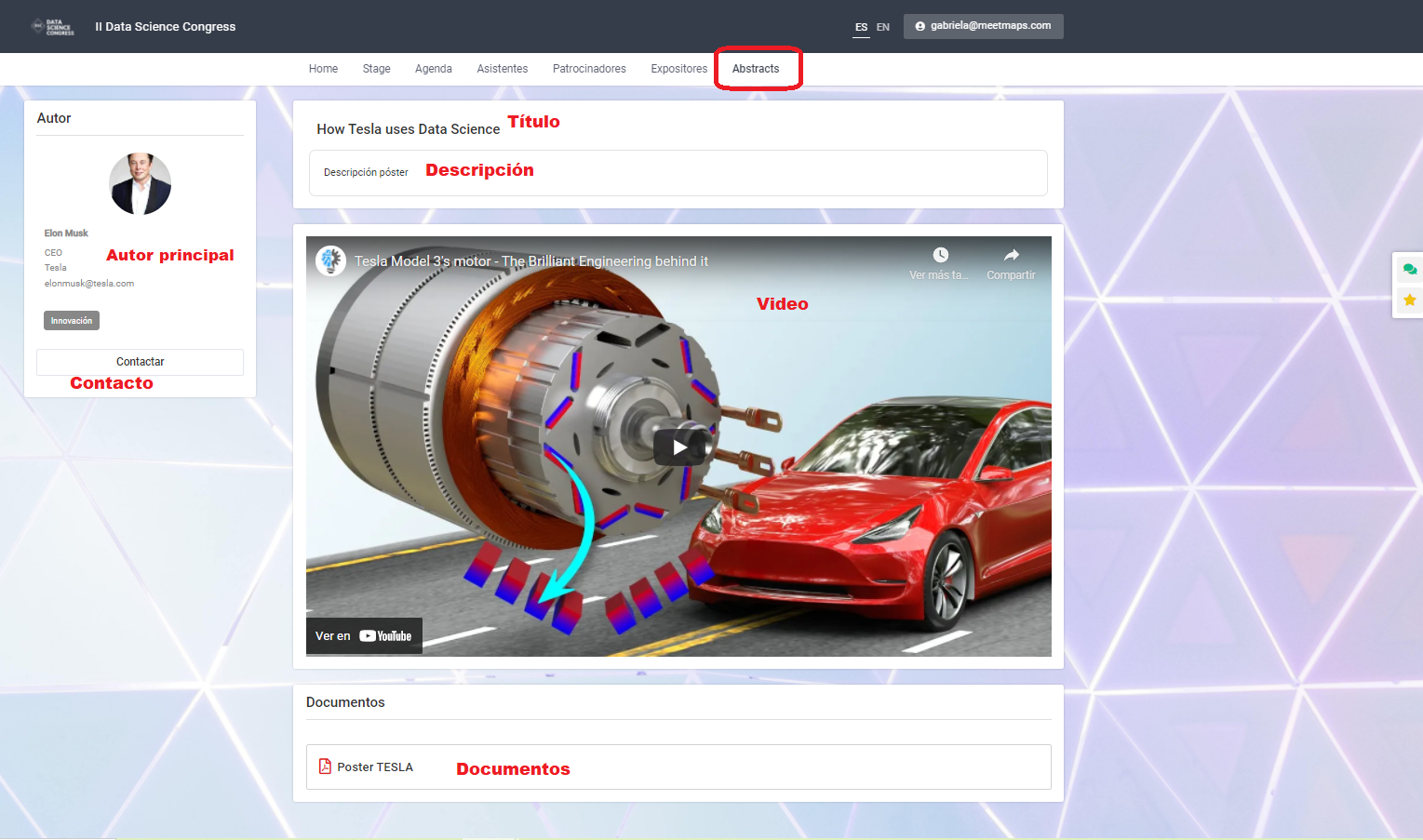Screen dimensions: 1423x840
Task: Open video via Ver en YouTube
Action: coord(364,636)
